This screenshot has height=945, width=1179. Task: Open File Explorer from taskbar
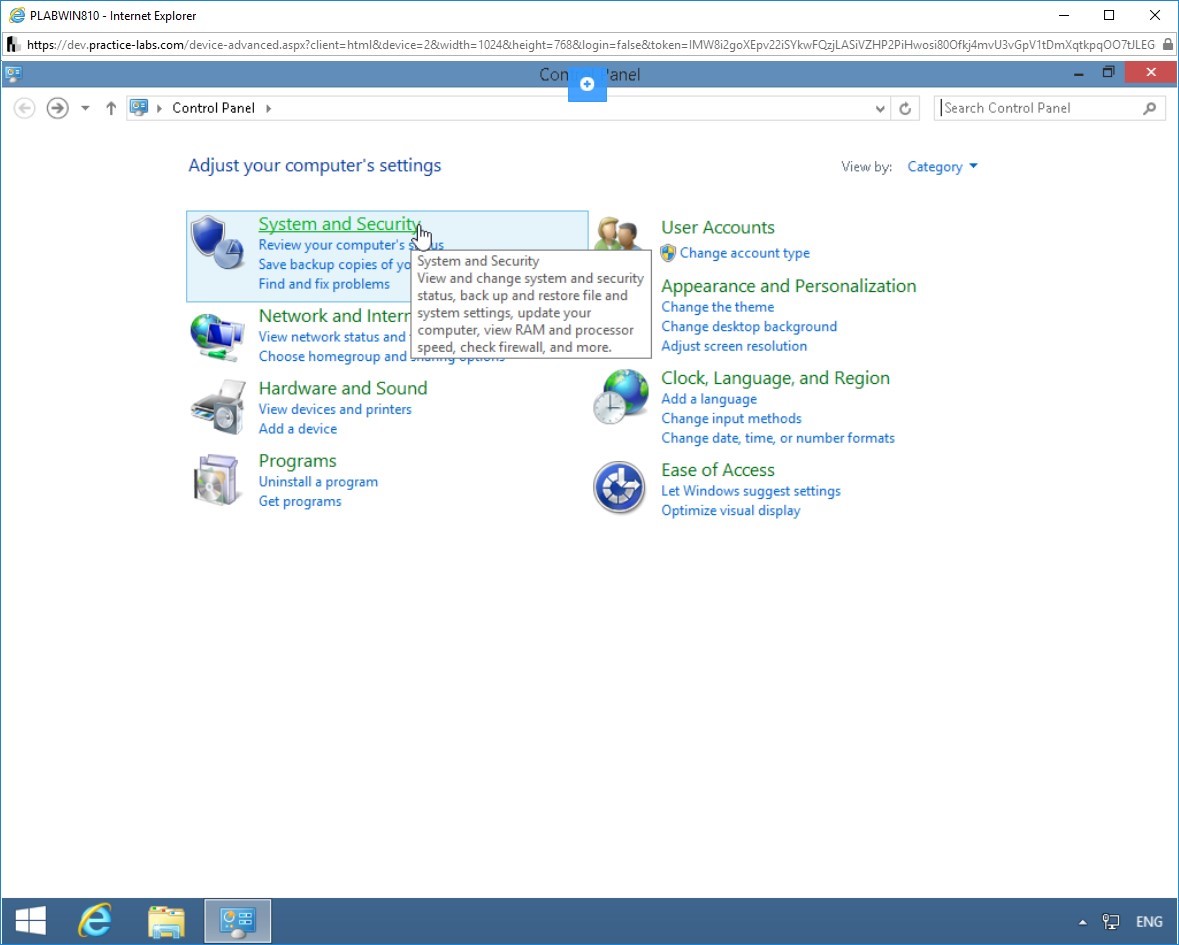click(166, 922)
